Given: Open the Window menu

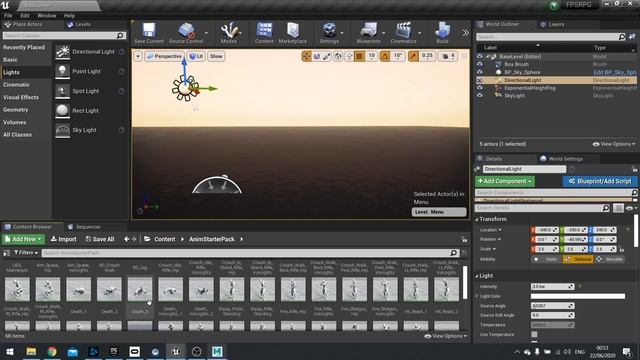Looking at the screenshot, I should (47, 16).
